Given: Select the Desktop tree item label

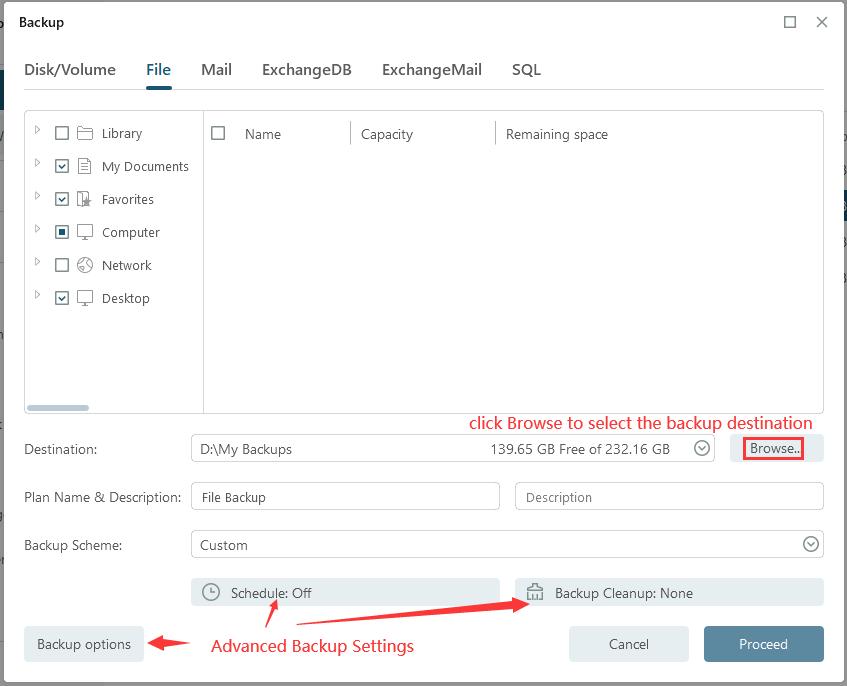Looking at the screenshot, I should [125, 298].
